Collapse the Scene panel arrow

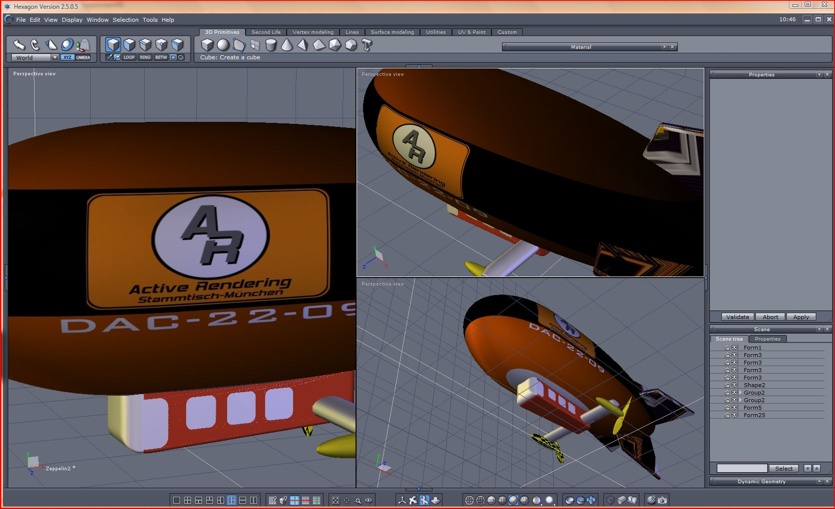coord(819,329)
